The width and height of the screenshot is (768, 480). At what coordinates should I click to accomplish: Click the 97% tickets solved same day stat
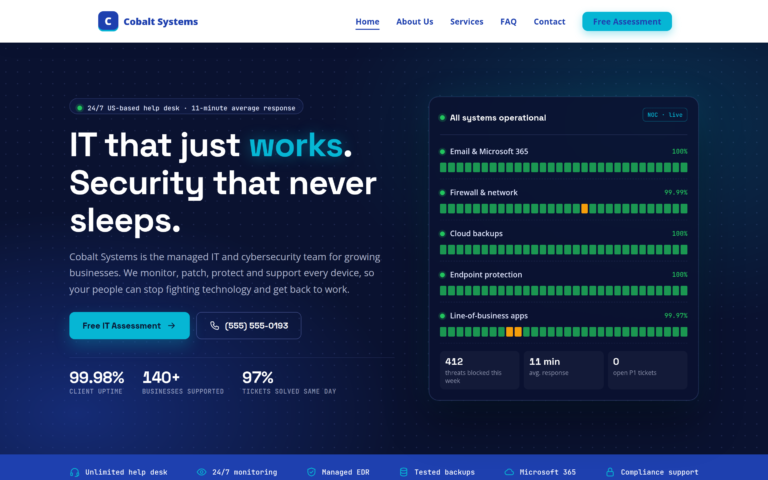(x=289, y=382)
